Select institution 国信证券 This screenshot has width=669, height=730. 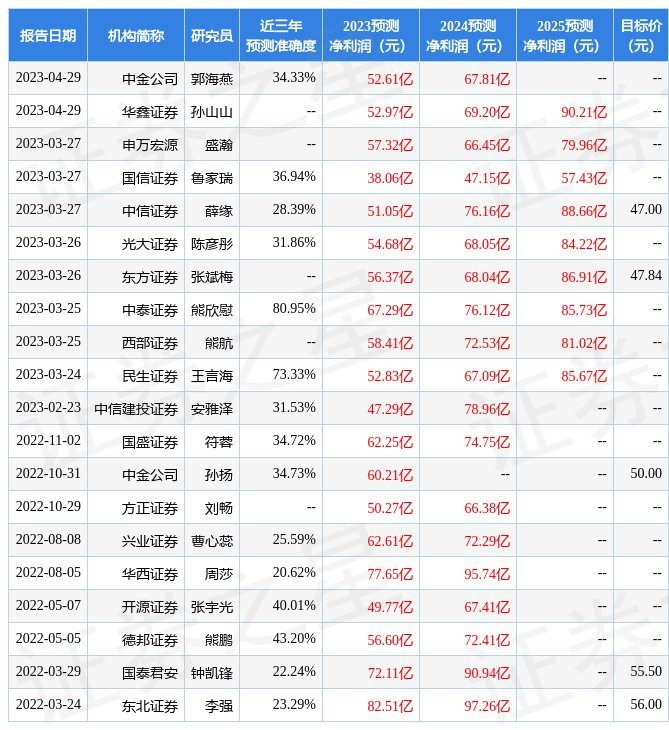[x=150, y=178]
